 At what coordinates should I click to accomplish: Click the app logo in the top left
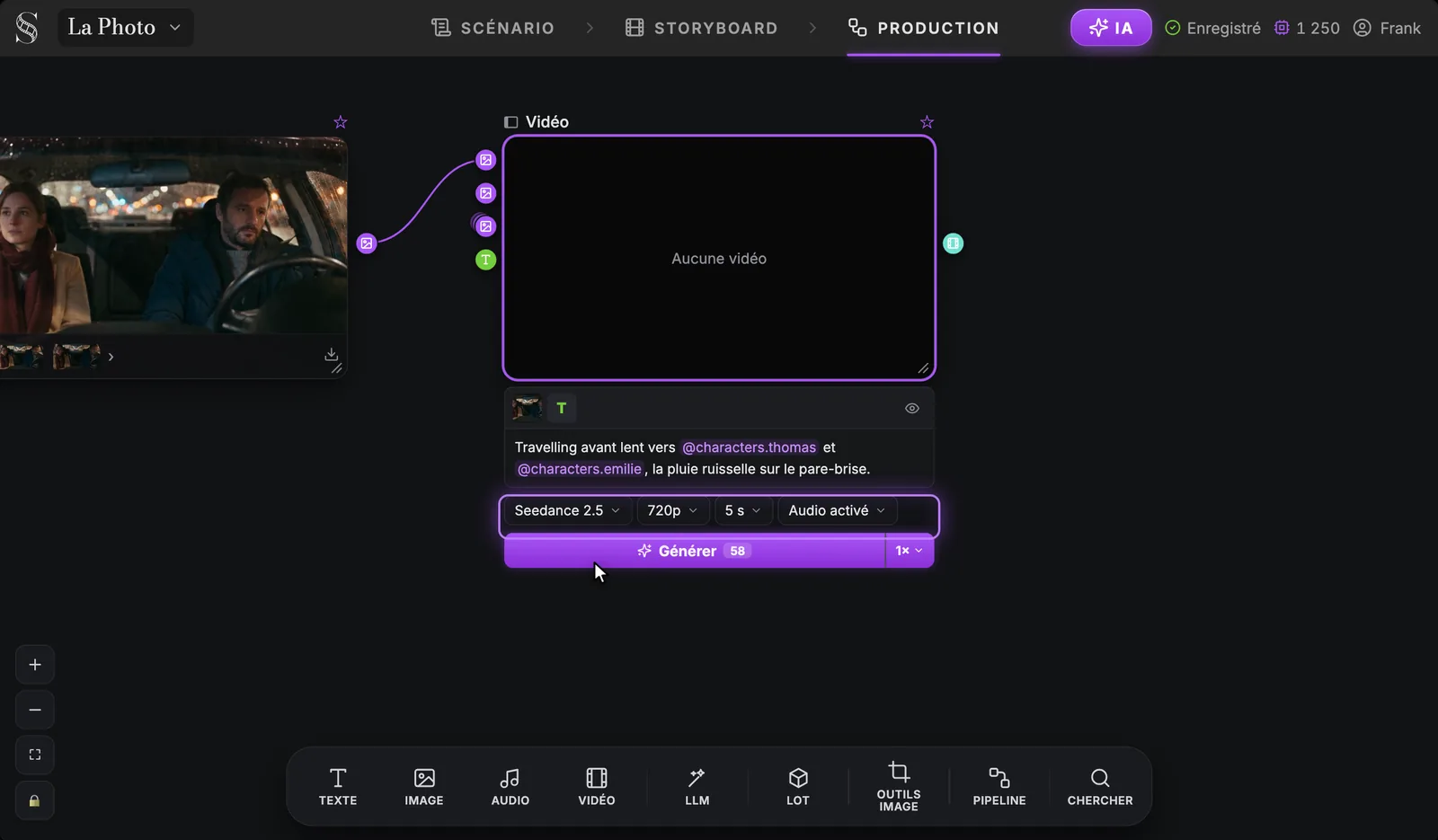27,28
